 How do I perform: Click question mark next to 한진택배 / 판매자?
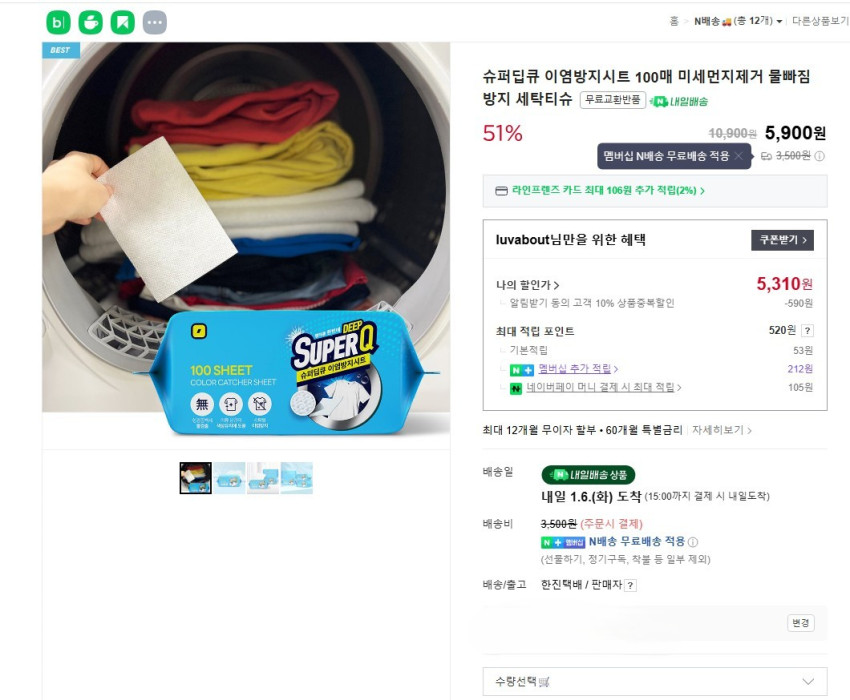pos(630,586)
